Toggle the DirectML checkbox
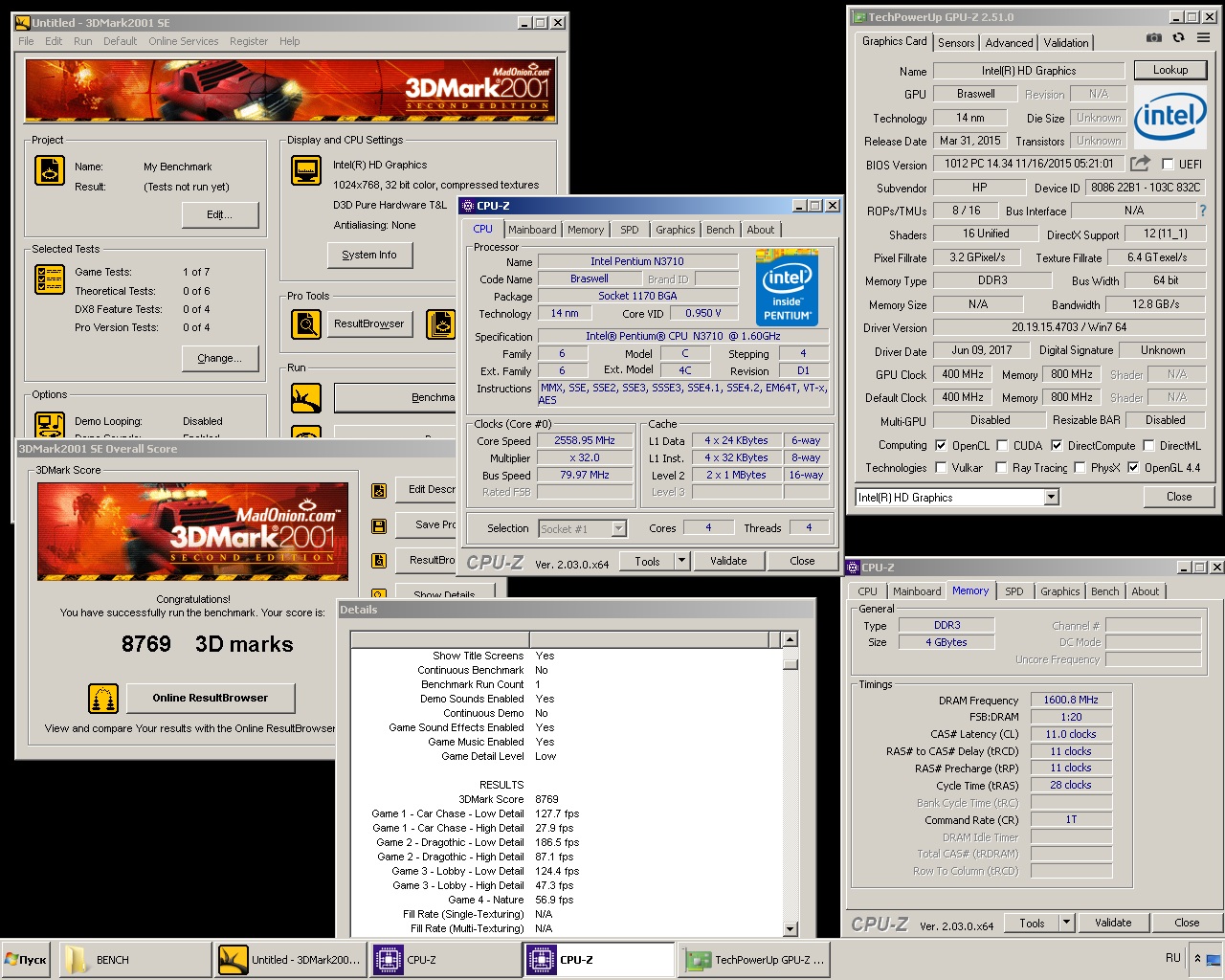 coord(1148,445)
